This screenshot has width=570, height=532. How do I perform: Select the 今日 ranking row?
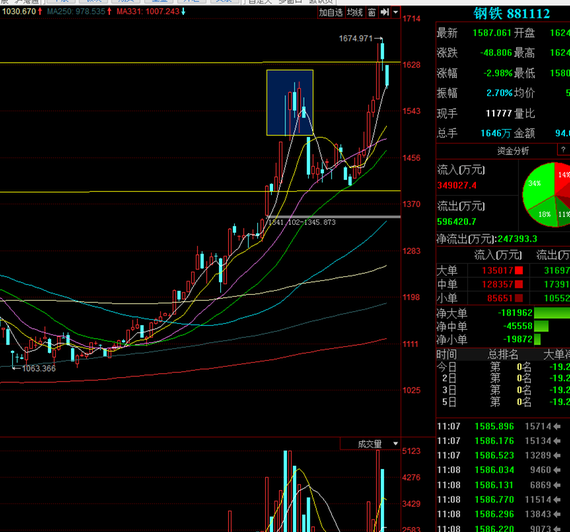point(503,367)
